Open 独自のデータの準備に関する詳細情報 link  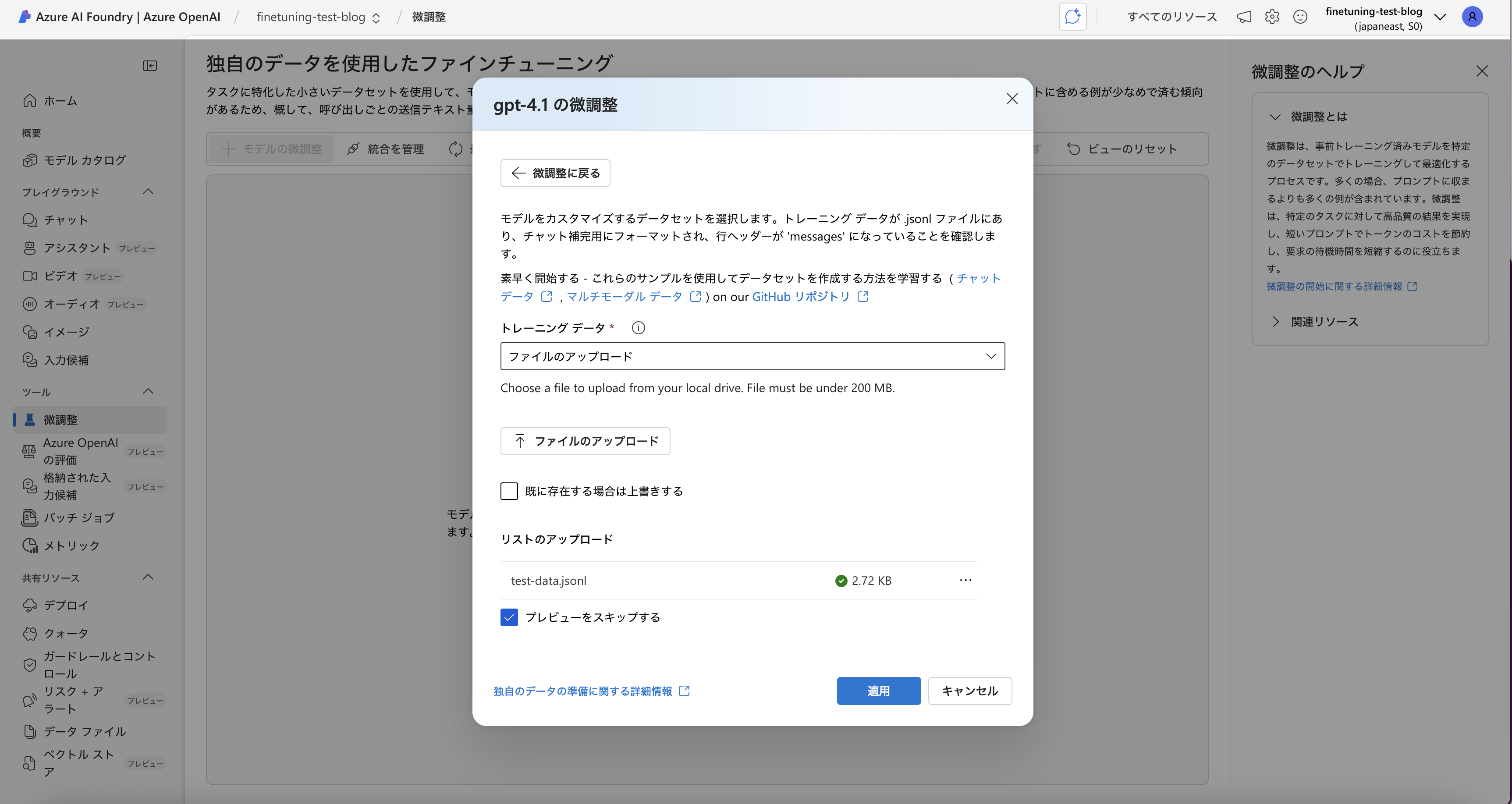[591, 691]
